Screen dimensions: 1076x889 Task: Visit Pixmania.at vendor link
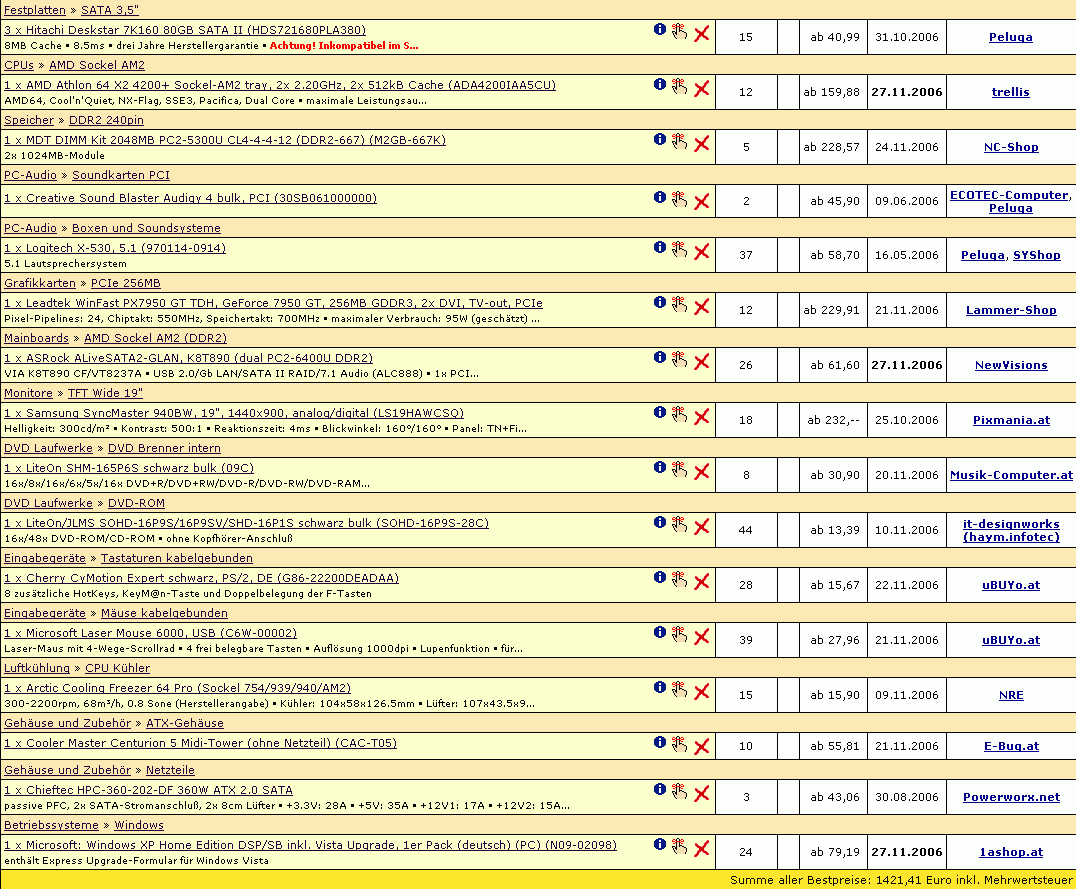(x=1011, y=420)
